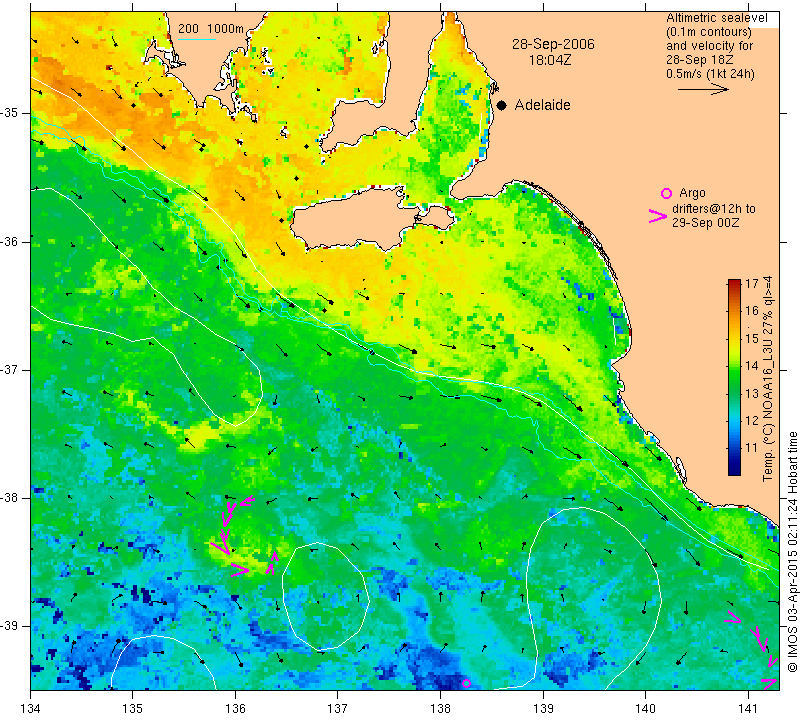Click the Argo legend label

pyautogui.click(x=692, y=193)
